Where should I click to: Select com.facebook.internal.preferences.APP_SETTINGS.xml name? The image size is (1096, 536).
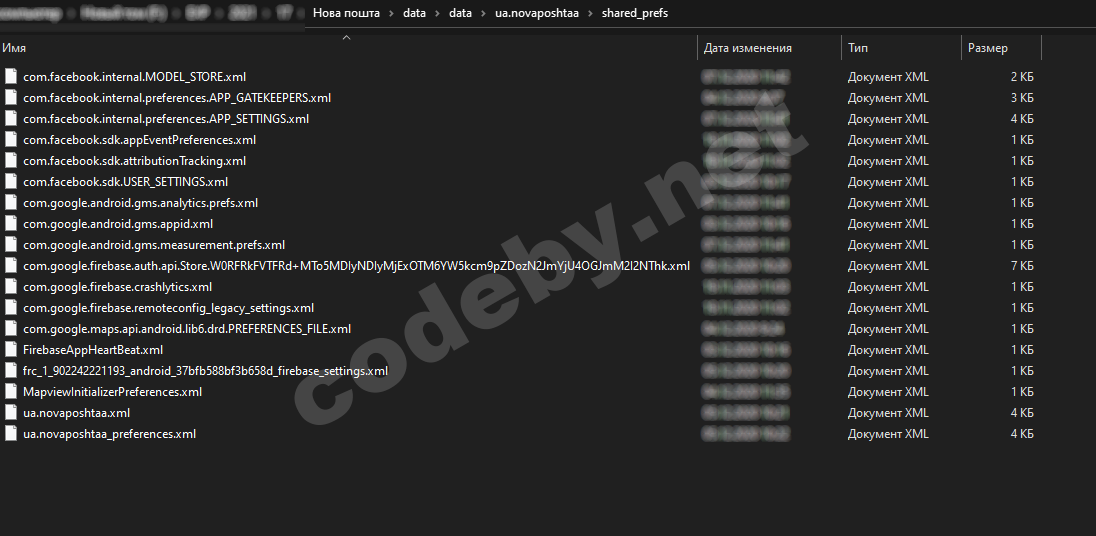166,119
